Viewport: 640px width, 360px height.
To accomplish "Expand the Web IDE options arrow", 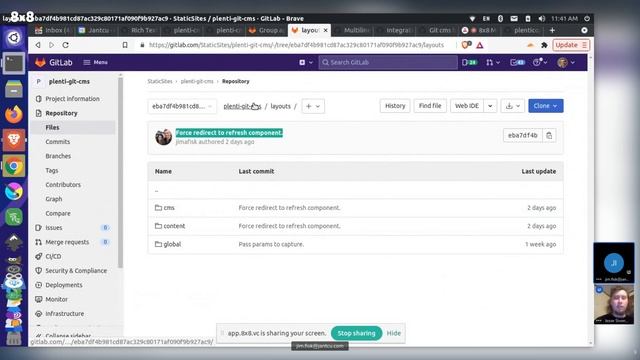I will pos(490,106).
